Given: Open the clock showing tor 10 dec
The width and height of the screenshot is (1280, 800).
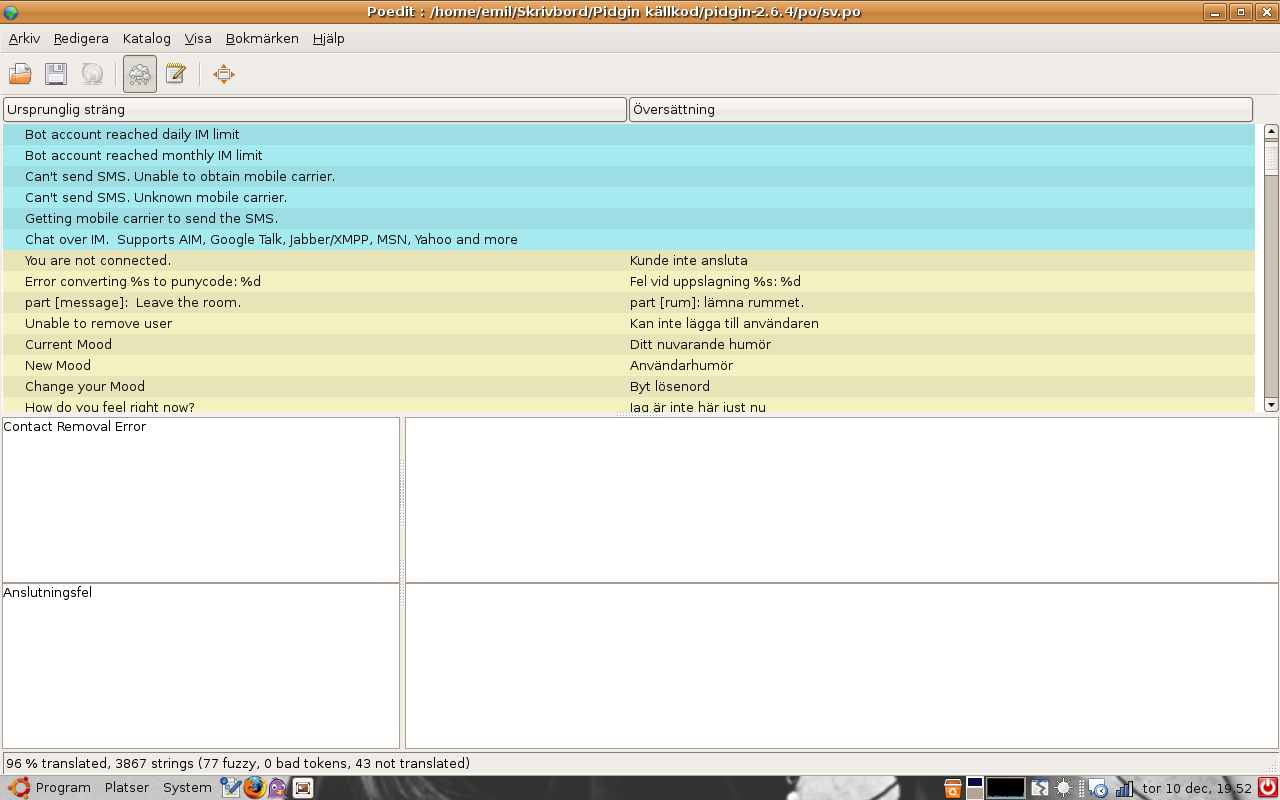Looking at the screenshot, I should click(x=1197, y=788).
